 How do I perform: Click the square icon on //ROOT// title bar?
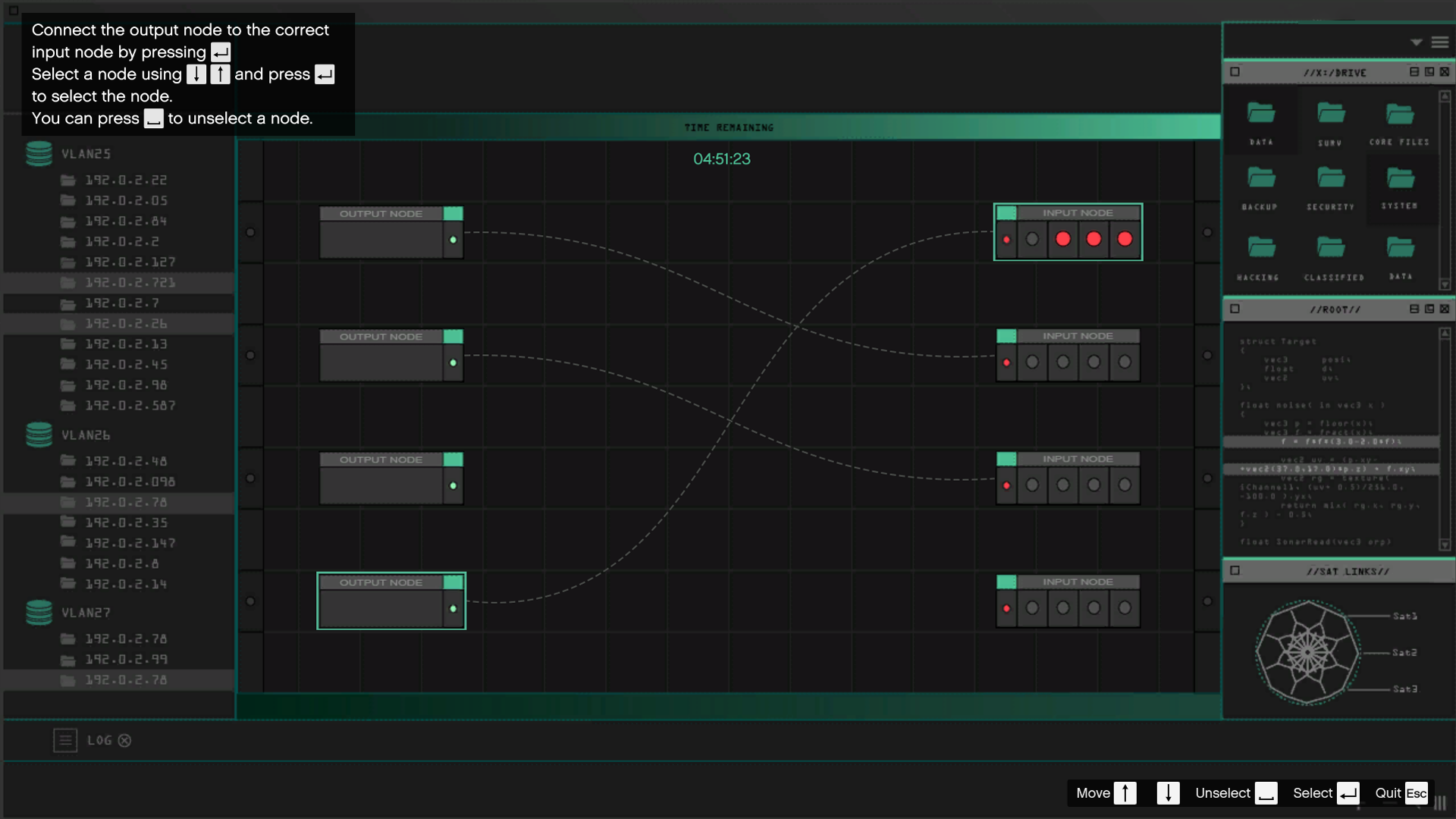coord(1235,309)
